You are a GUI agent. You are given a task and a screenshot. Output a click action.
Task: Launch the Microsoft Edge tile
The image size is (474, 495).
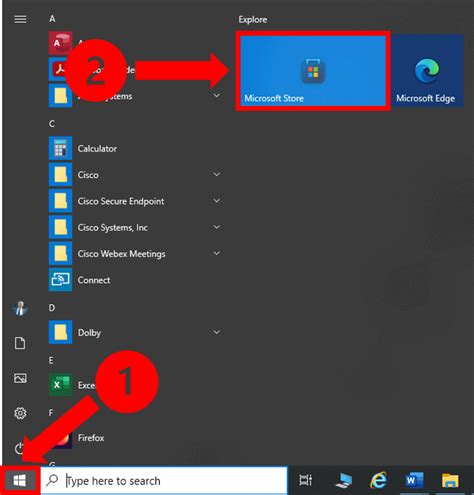[x=428, y=71]
